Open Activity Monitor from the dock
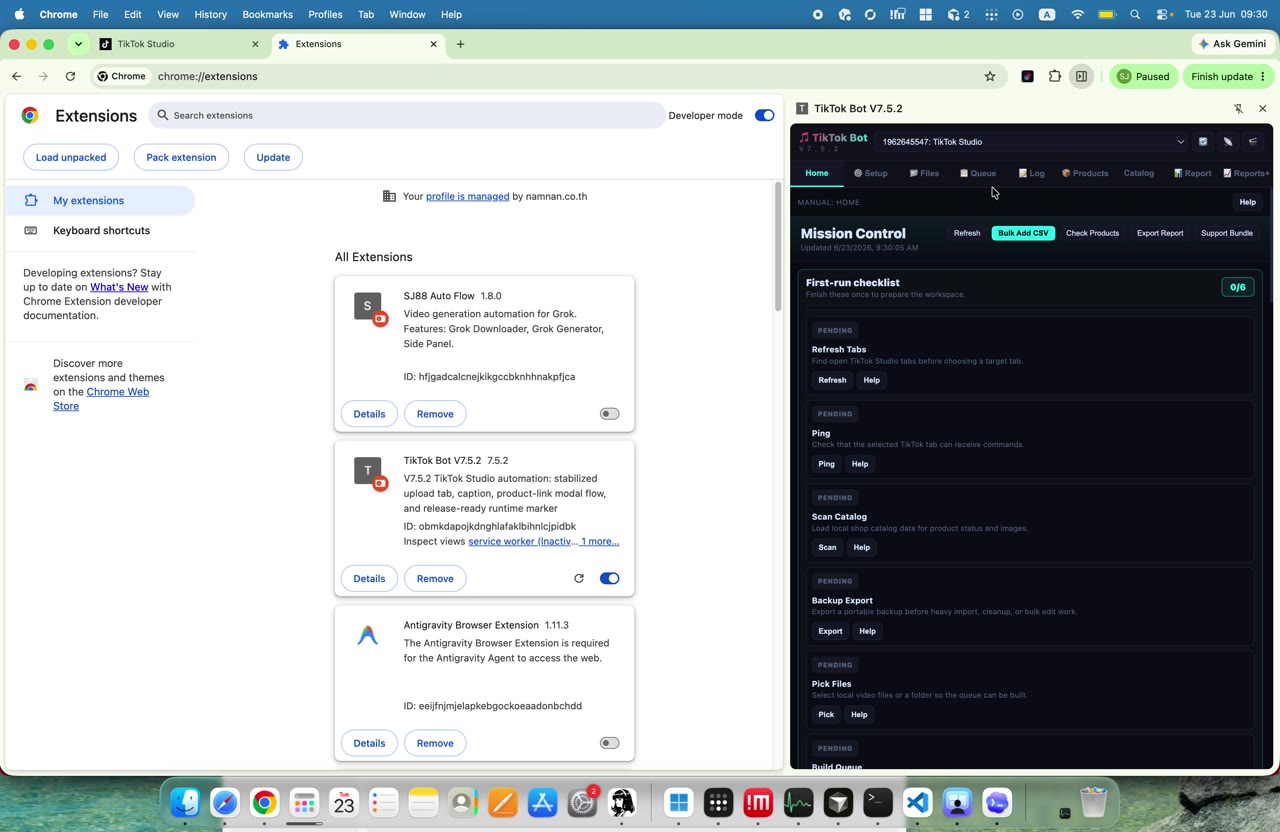The height and width of the screenshot is (832, 1280). click(798, 802)
